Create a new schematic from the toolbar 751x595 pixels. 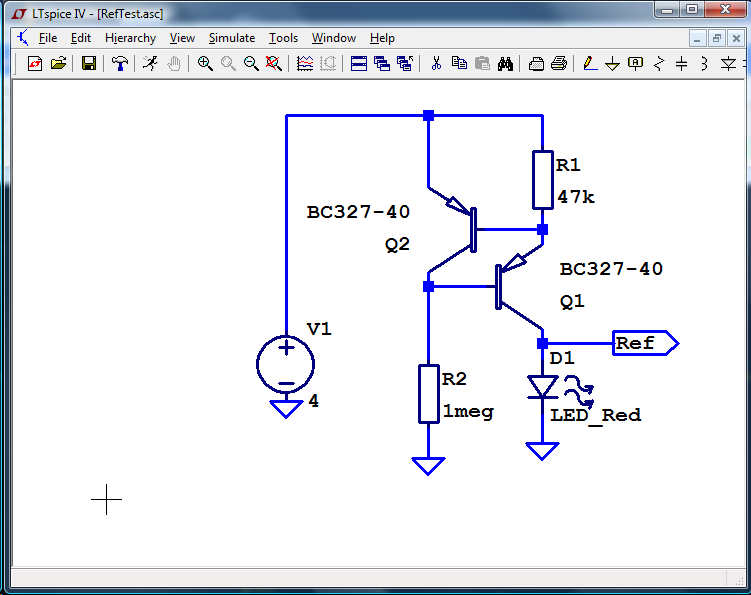pos(34,63)
